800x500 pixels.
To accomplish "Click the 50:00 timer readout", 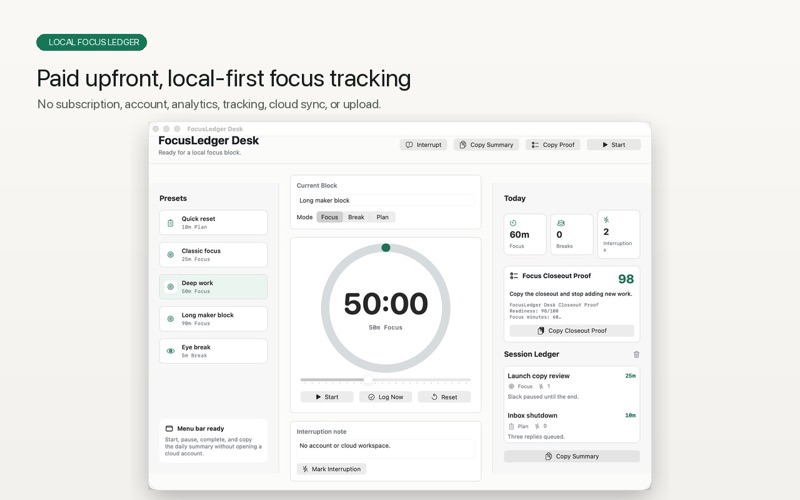I will 386,304.
